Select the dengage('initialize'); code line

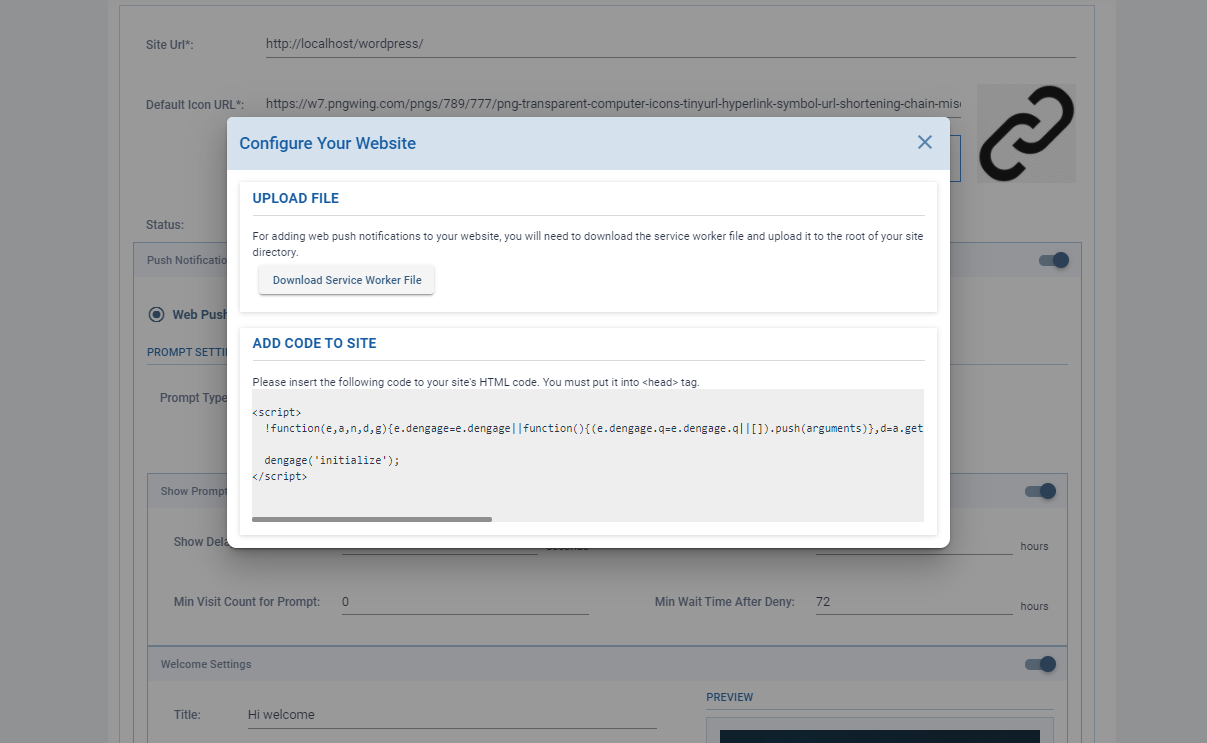[332, 461]
